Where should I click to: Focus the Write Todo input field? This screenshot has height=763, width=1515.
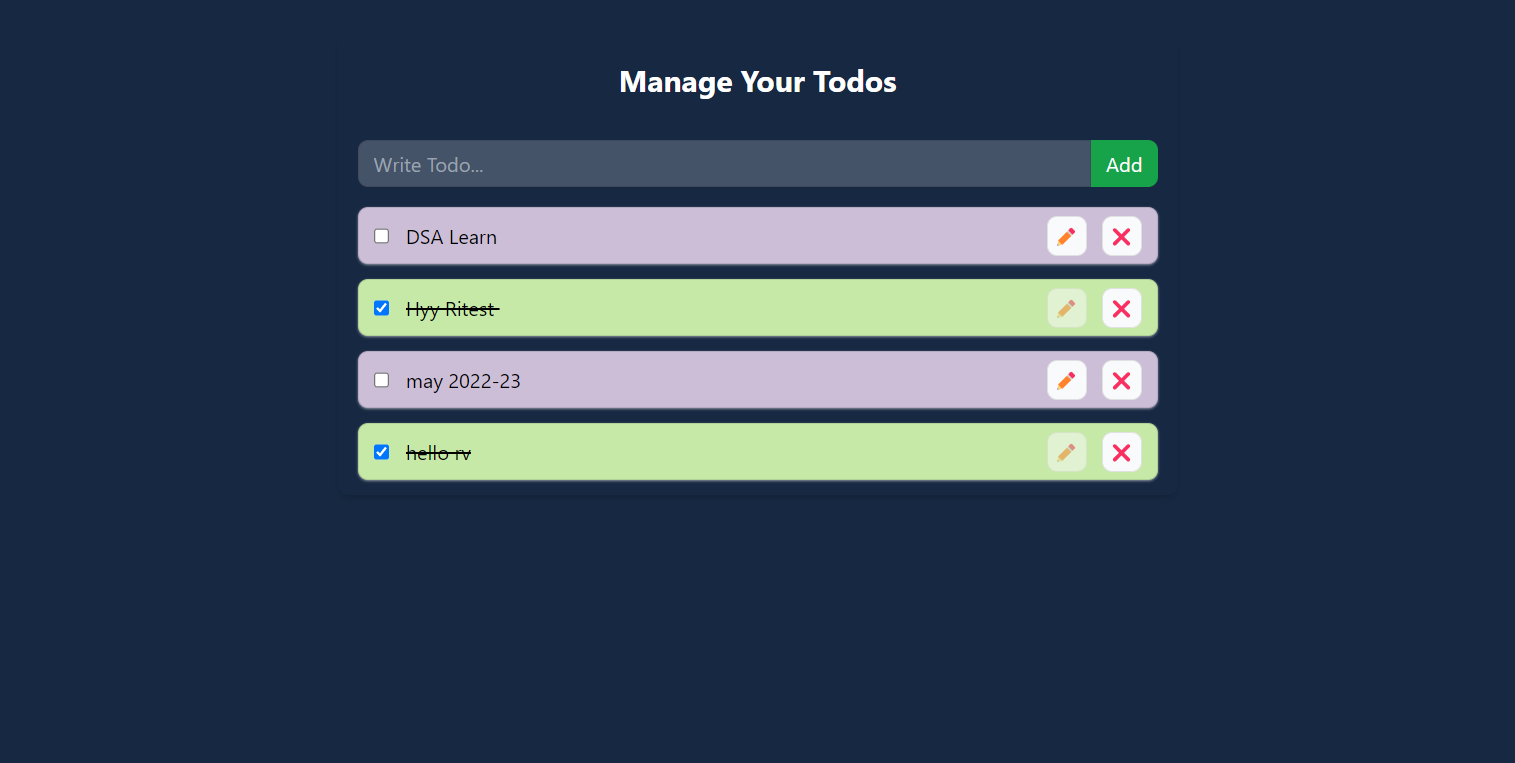pos(724,164)
